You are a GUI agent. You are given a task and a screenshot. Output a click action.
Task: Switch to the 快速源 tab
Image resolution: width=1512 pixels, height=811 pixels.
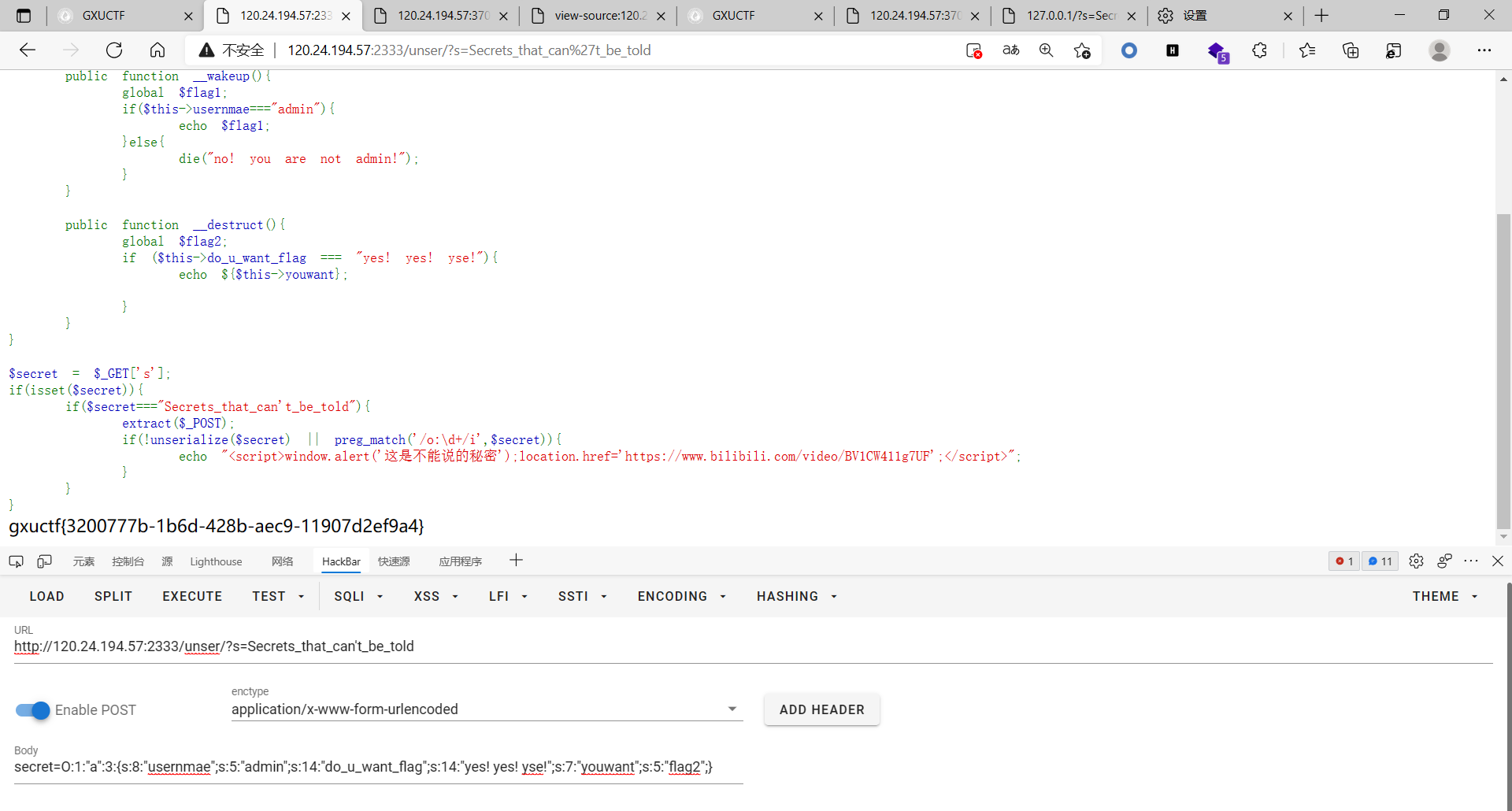(x=394, y=561)
